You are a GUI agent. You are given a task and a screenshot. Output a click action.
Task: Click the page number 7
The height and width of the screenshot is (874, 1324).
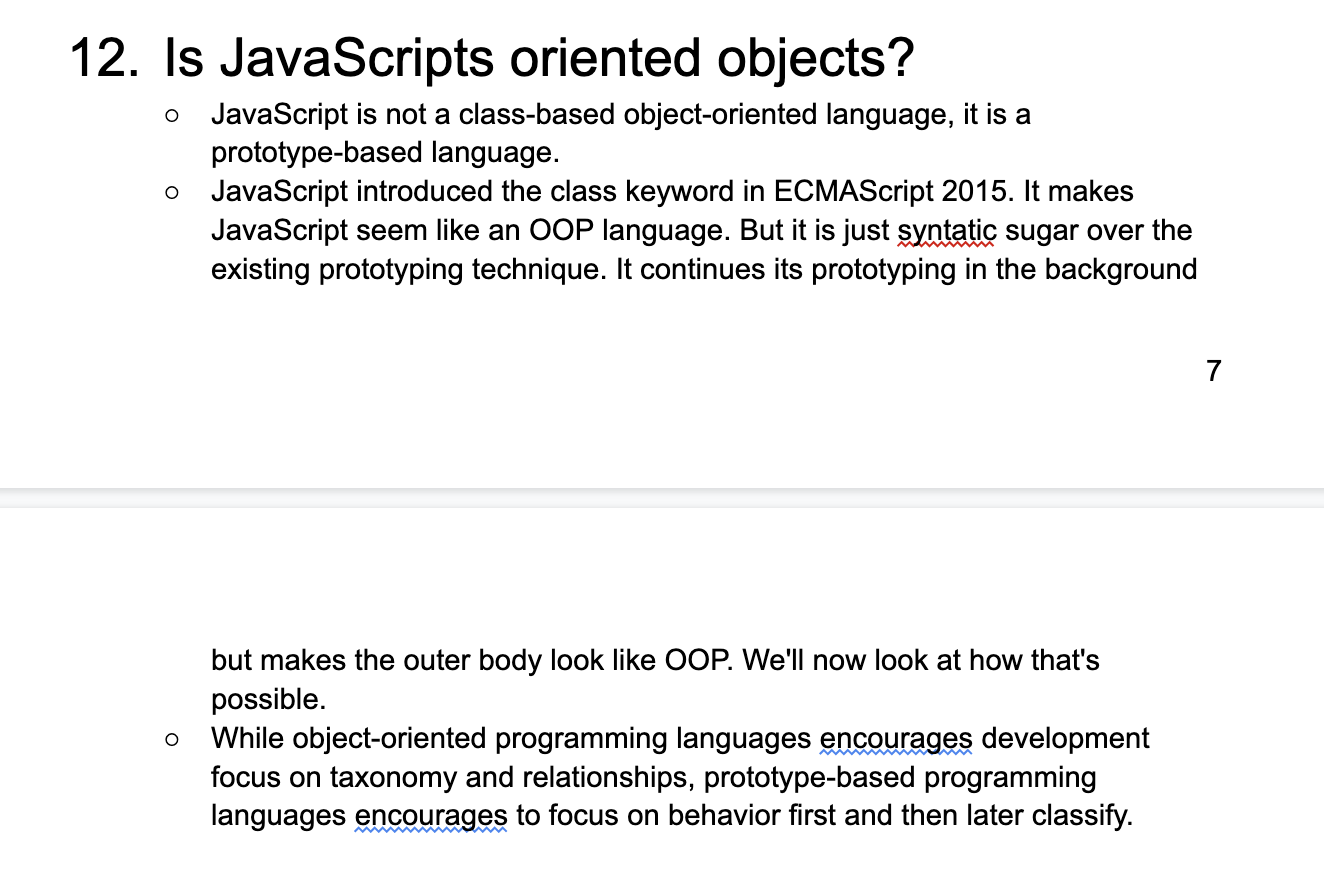click(x=1213, y=371)
